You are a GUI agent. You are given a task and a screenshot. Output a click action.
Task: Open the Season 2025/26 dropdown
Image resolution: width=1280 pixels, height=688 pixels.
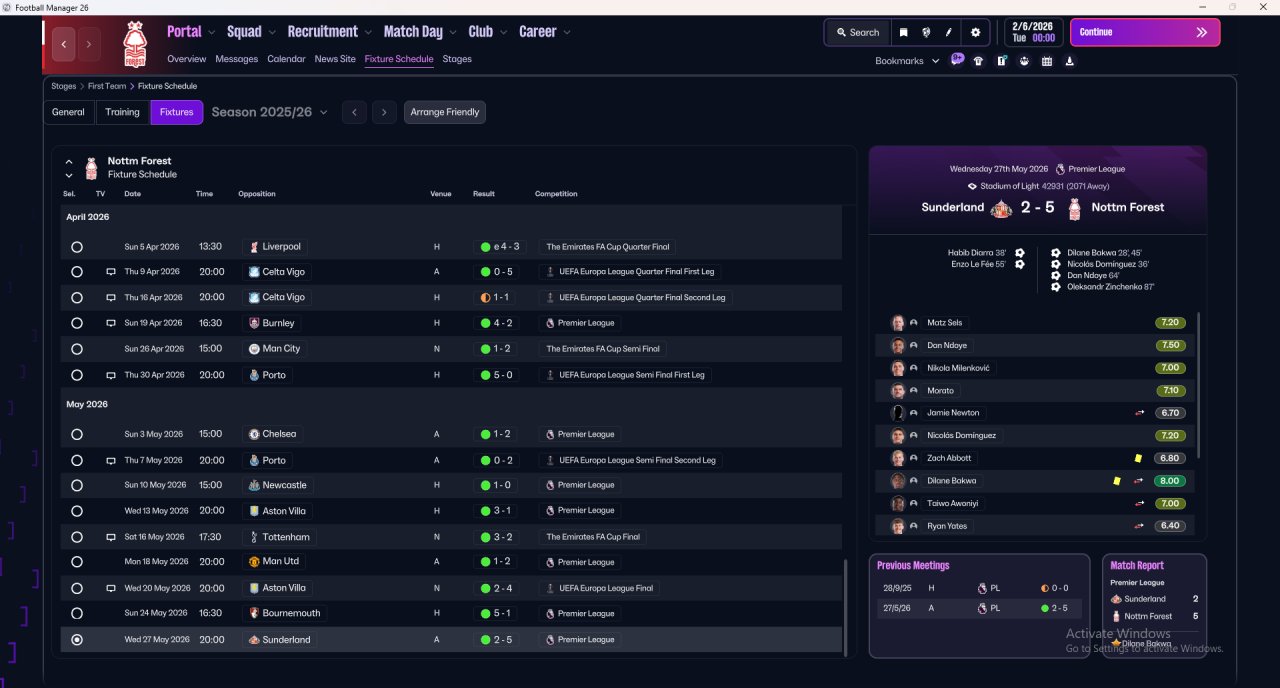click(x=270, y=112)
